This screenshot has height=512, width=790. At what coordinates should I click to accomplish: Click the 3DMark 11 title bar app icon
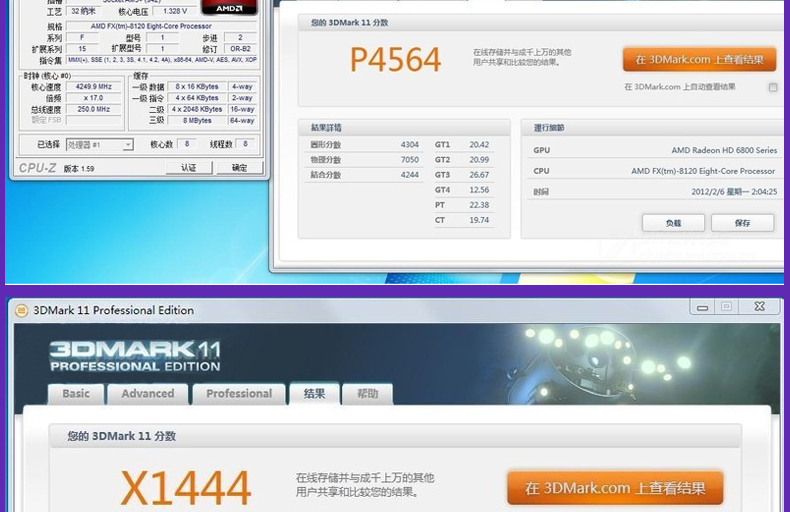point(21,310)
